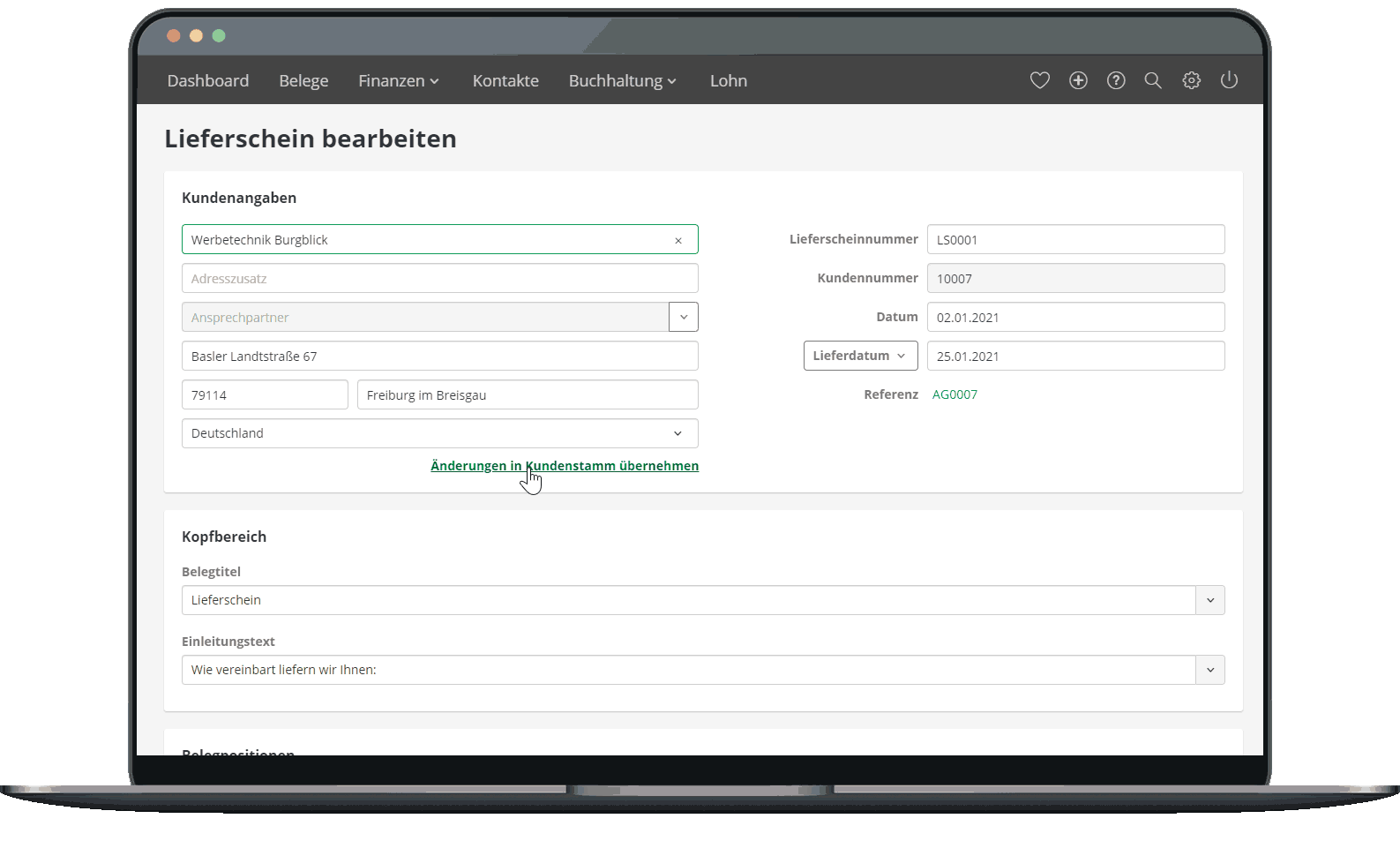The height and width of the screenshot is (856, 1400).
Task: Log out using the power icon
Action: click(x=1229, y=80)
